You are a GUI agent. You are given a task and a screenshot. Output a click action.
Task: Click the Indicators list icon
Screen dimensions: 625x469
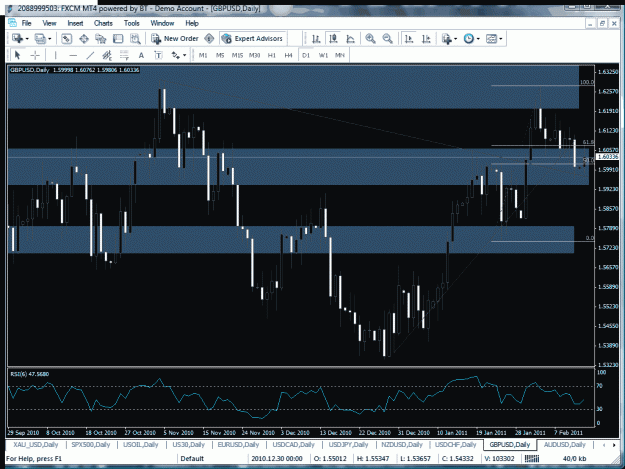(x=446, y=39)
